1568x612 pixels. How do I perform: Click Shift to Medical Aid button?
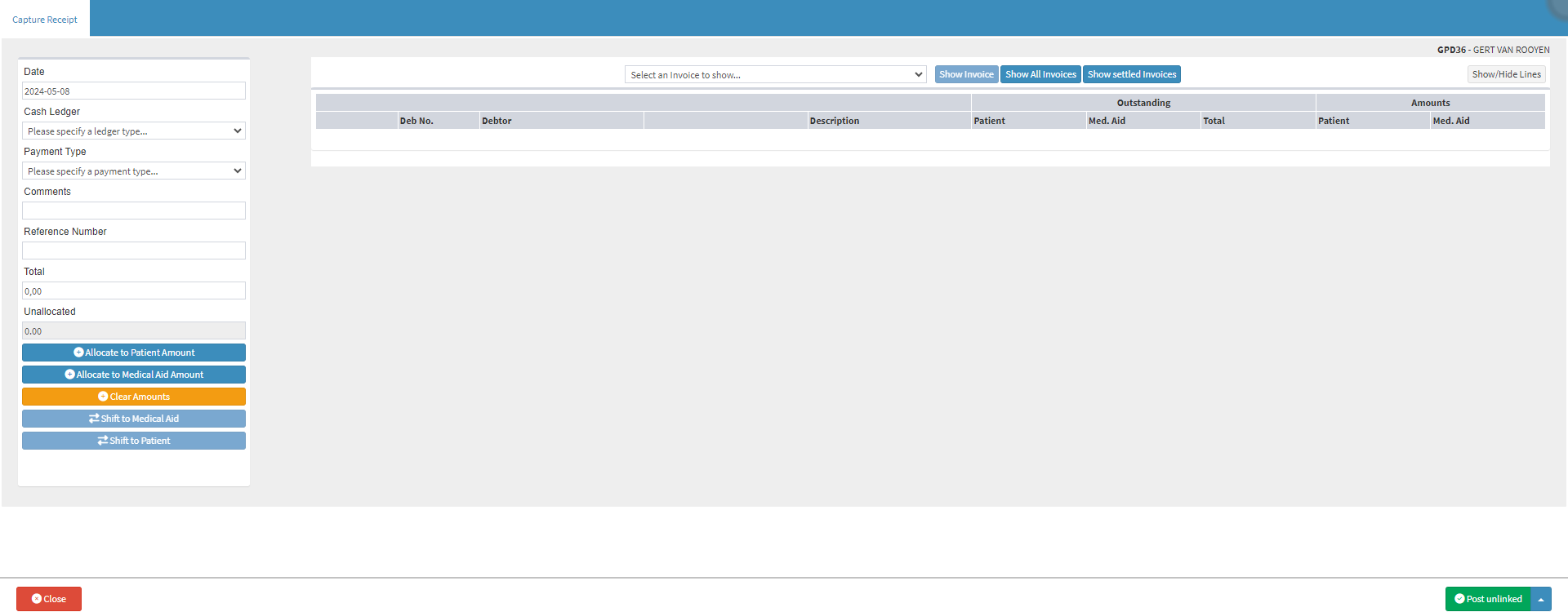point(134,419)
